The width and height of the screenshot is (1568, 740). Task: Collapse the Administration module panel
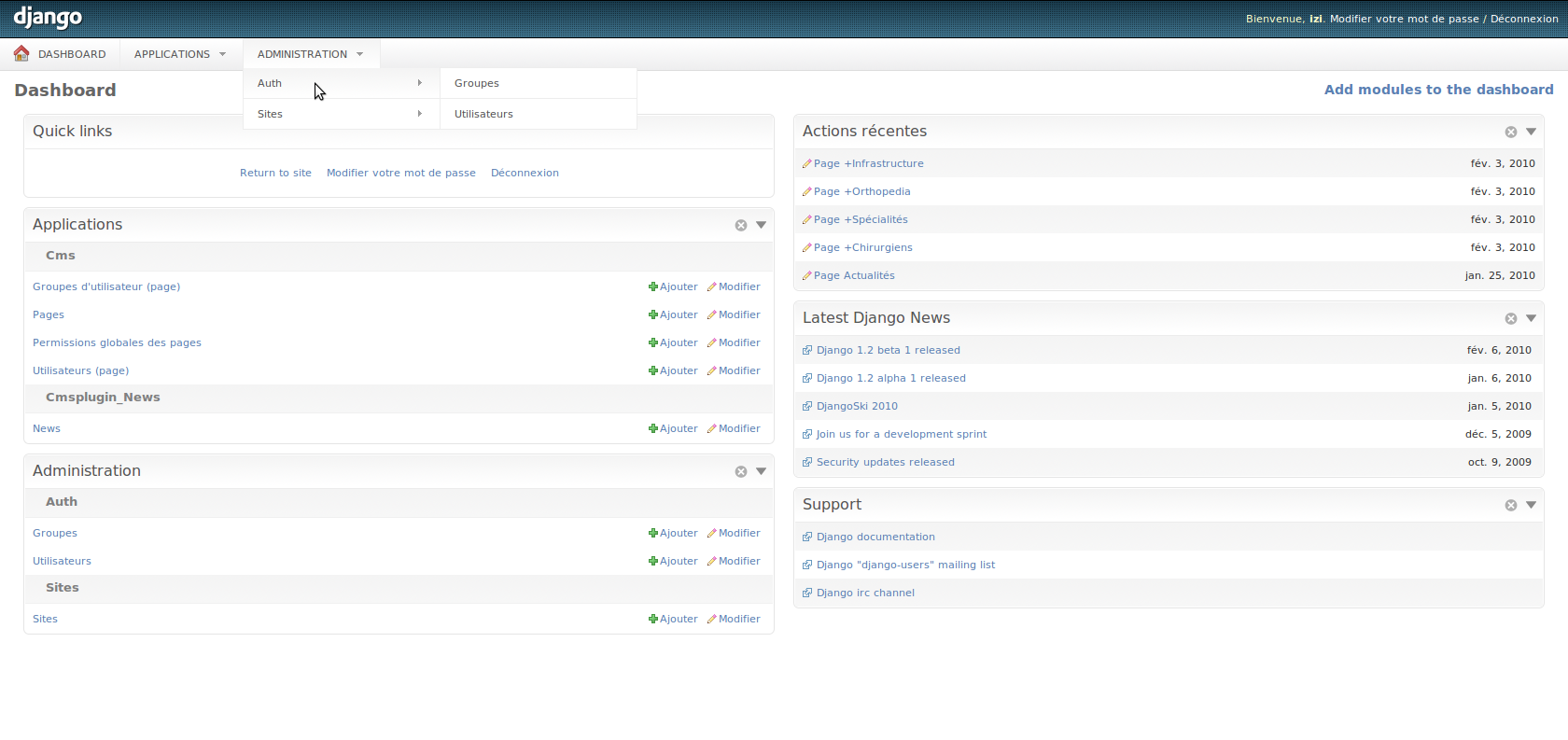(x=762, y=471)
